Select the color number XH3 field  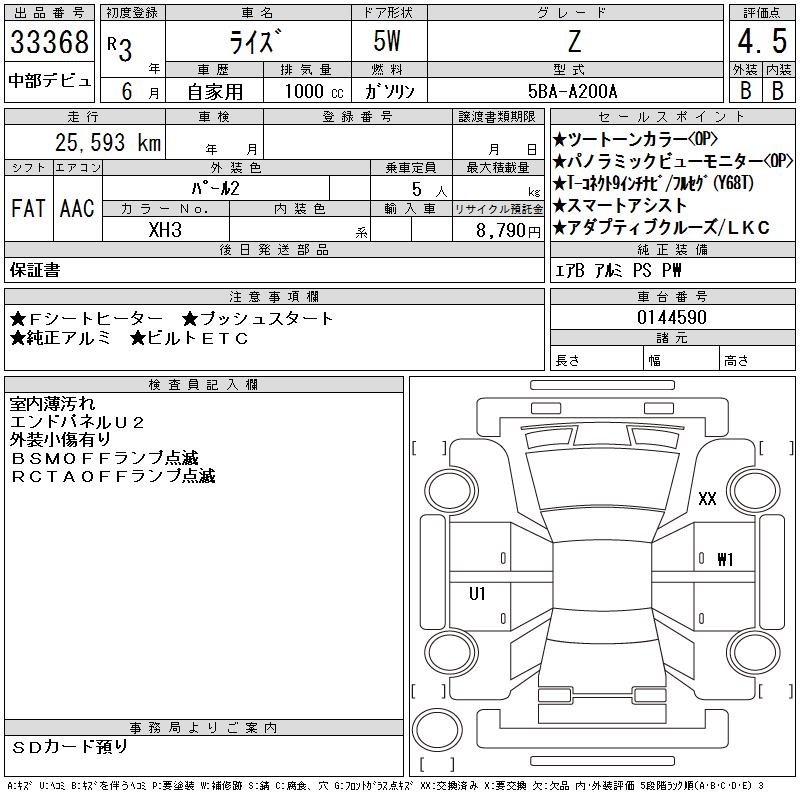tap(165, 230)
